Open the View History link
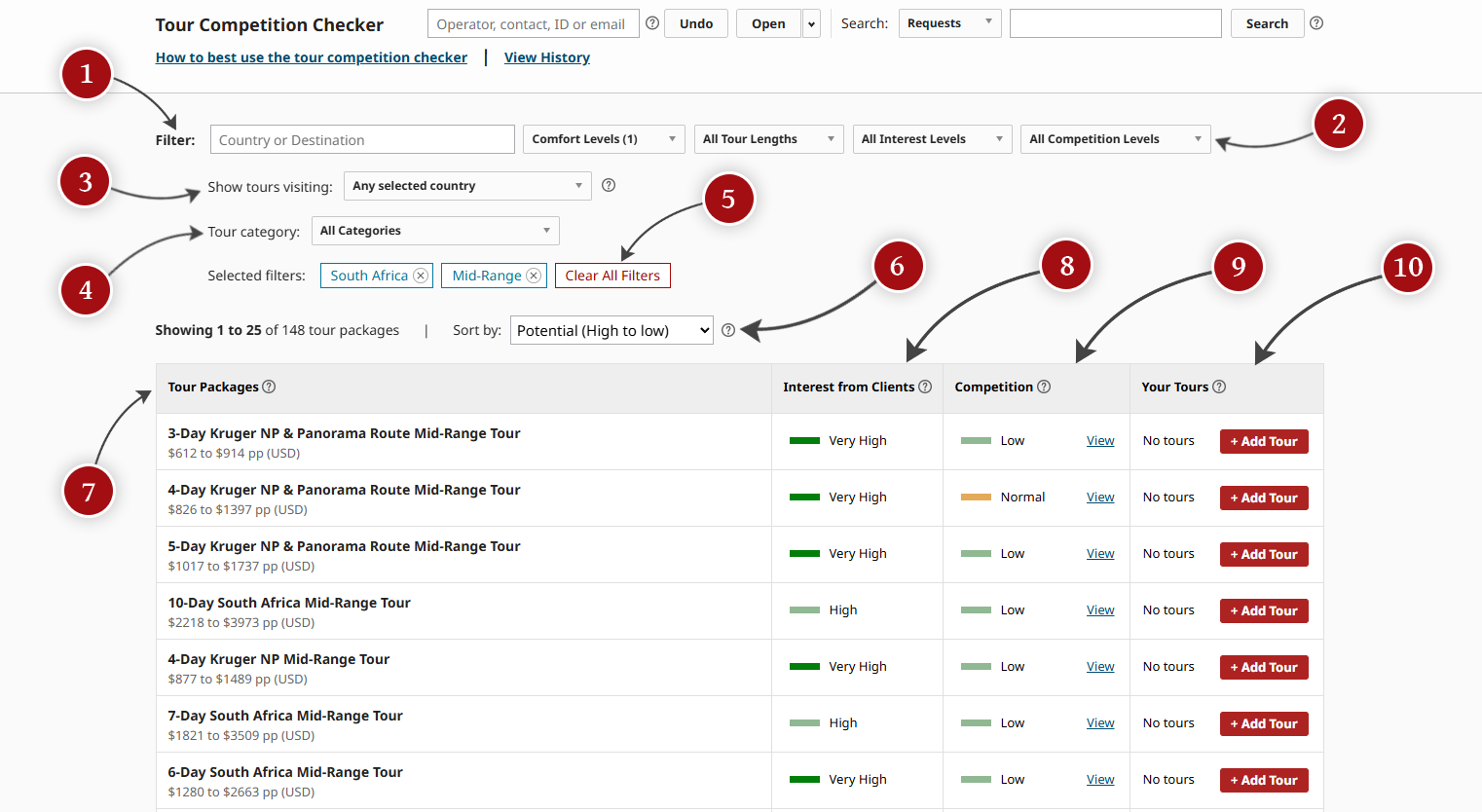This screenshot has height=812, width=1482. tap(546, 57)
